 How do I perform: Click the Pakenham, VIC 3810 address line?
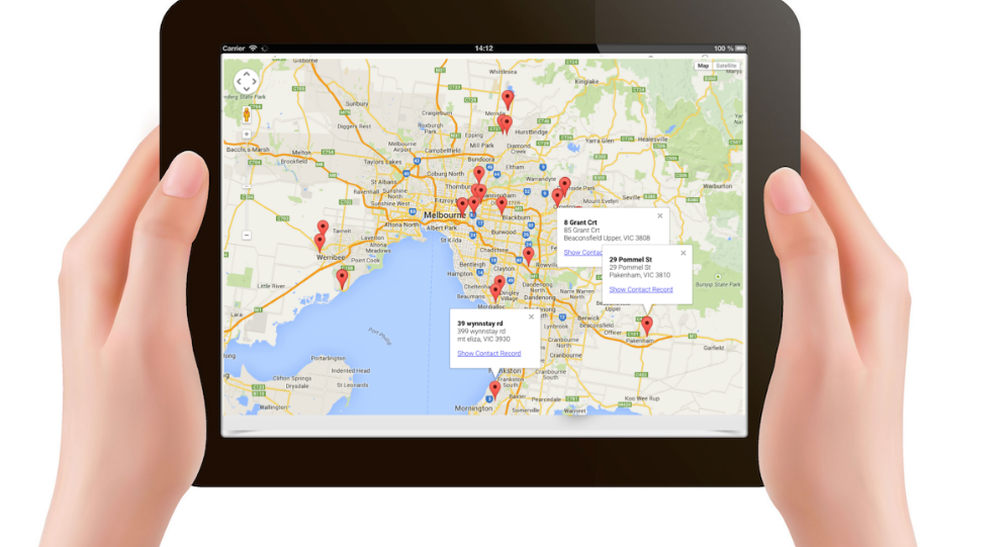640,275
